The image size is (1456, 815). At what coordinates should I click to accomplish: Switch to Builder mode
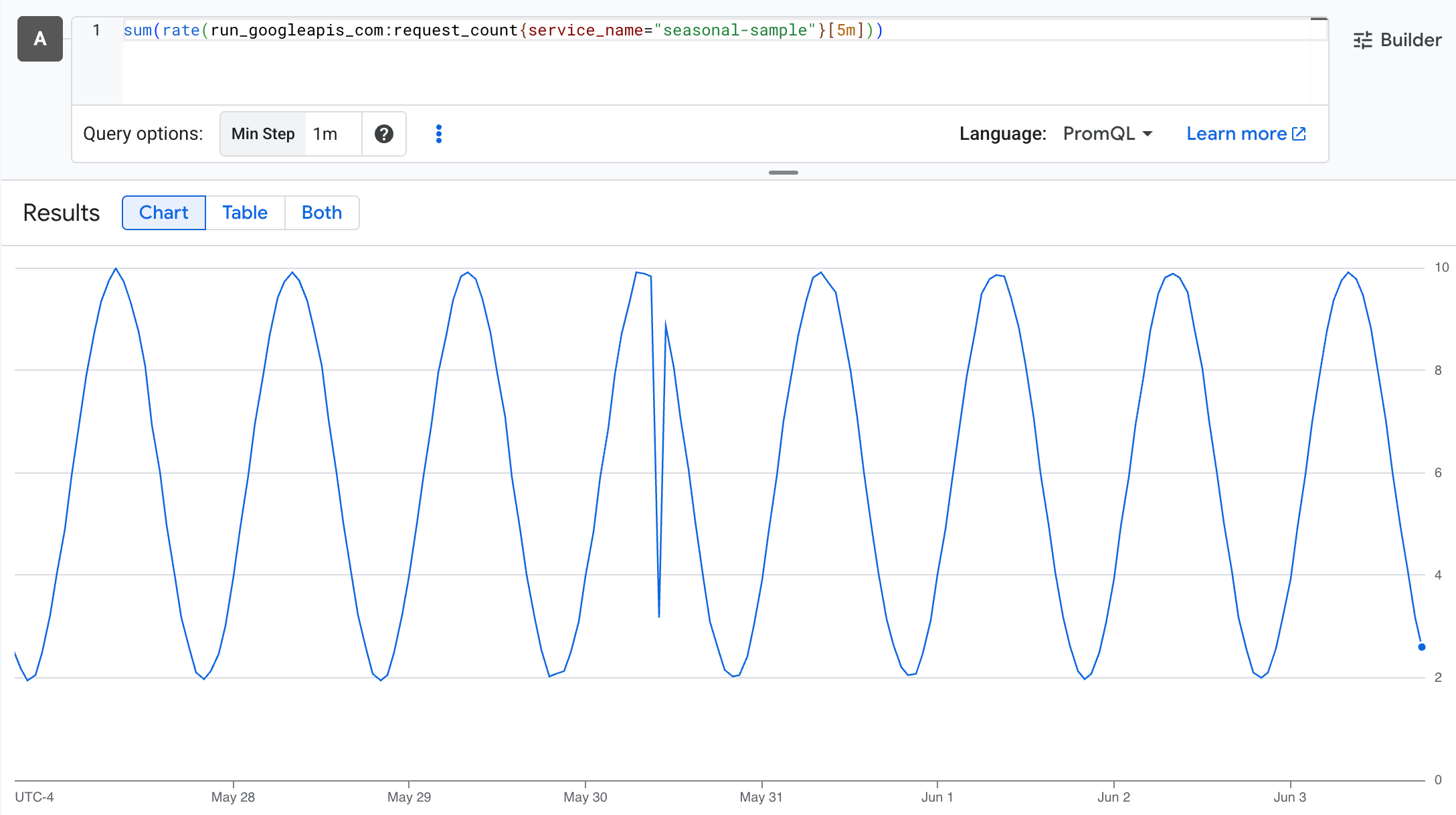click(x=1397, y=40)
